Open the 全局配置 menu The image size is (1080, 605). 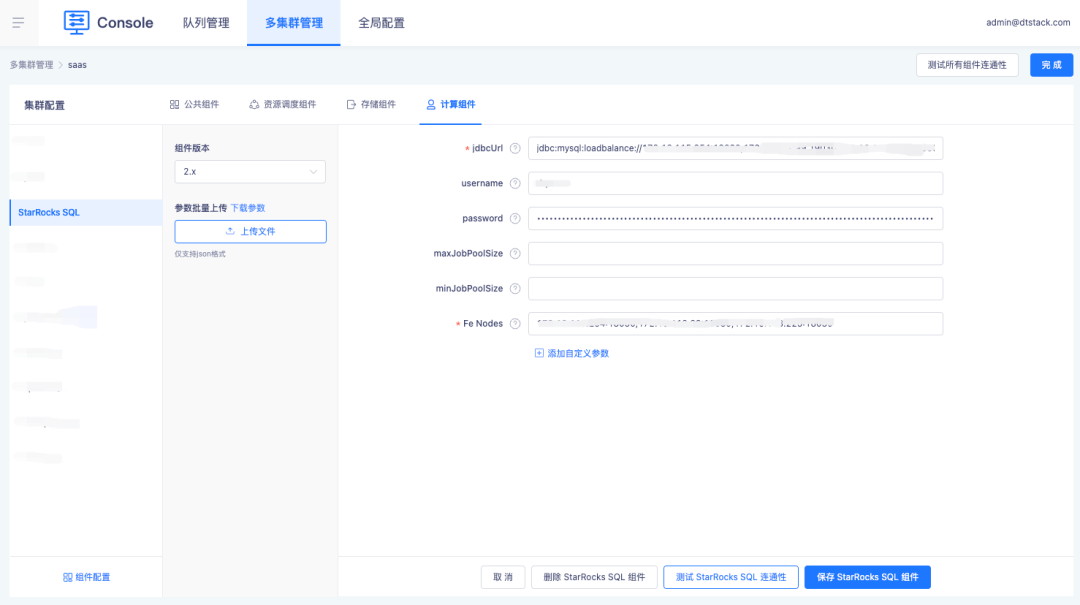382,23
